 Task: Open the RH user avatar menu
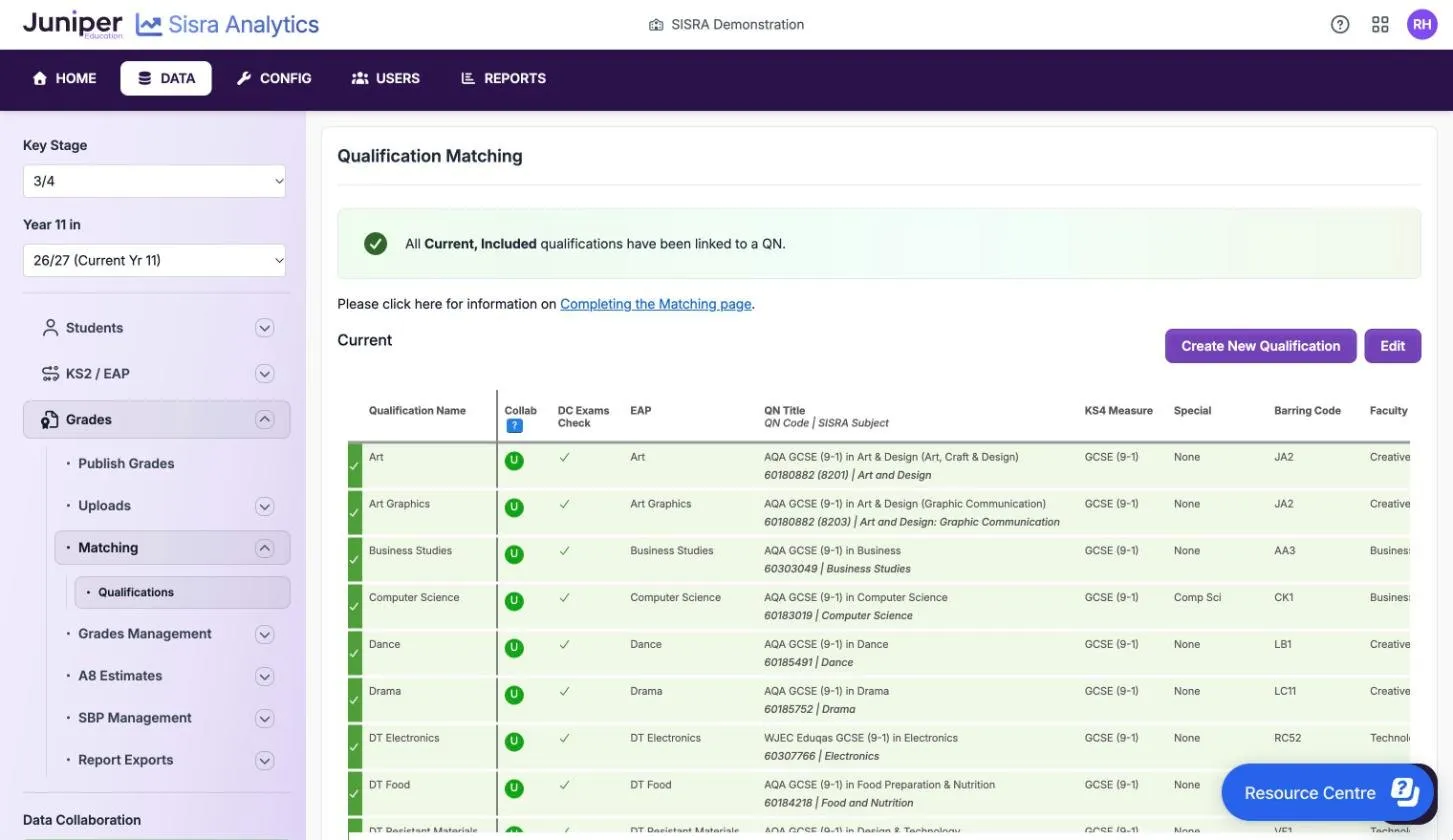point(1422,25)
